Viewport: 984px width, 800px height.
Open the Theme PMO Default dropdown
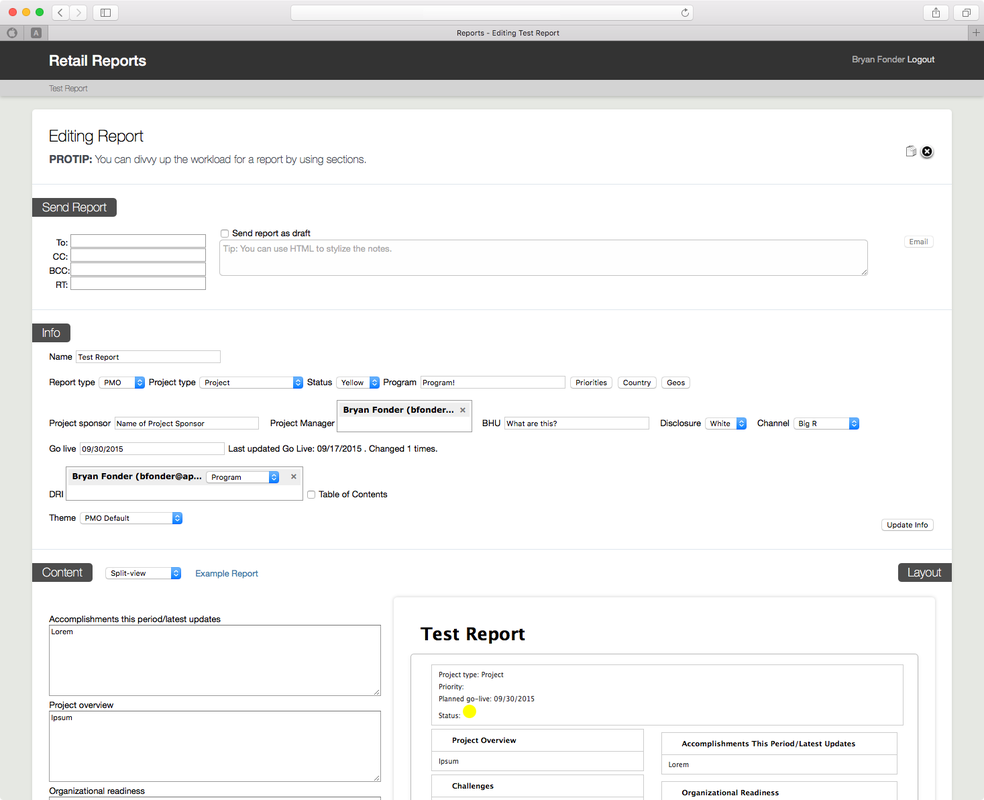pyautogui.click(x=131, y=518)
